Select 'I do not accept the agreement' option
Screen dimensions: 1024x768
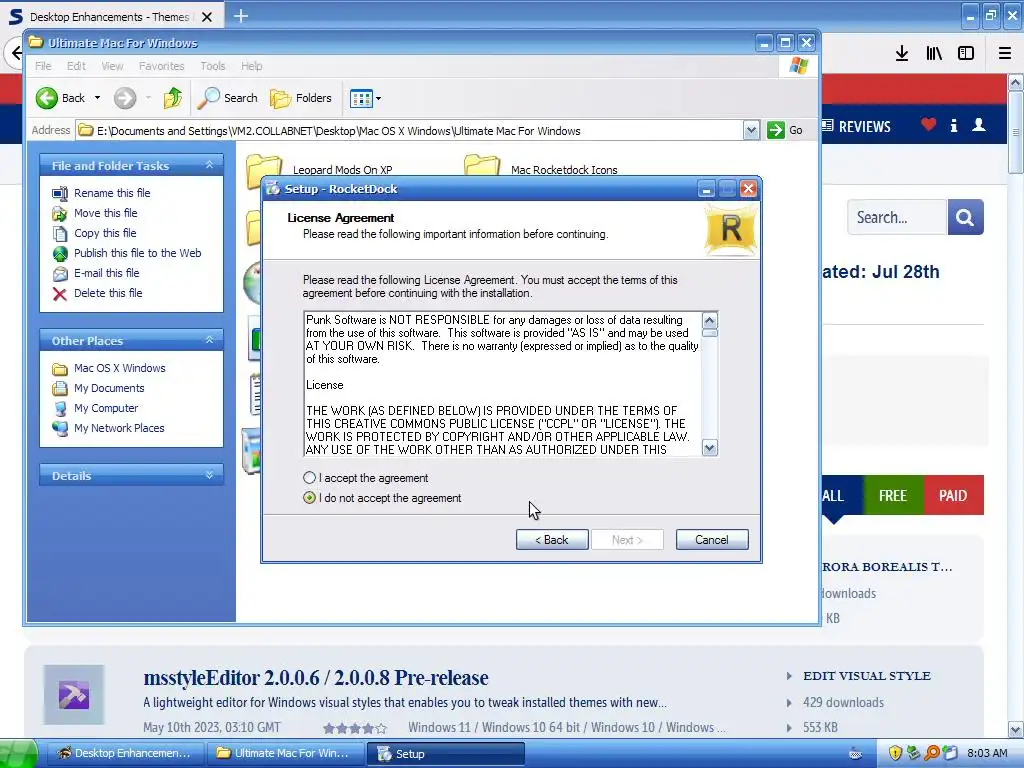[x=310, y=498]
